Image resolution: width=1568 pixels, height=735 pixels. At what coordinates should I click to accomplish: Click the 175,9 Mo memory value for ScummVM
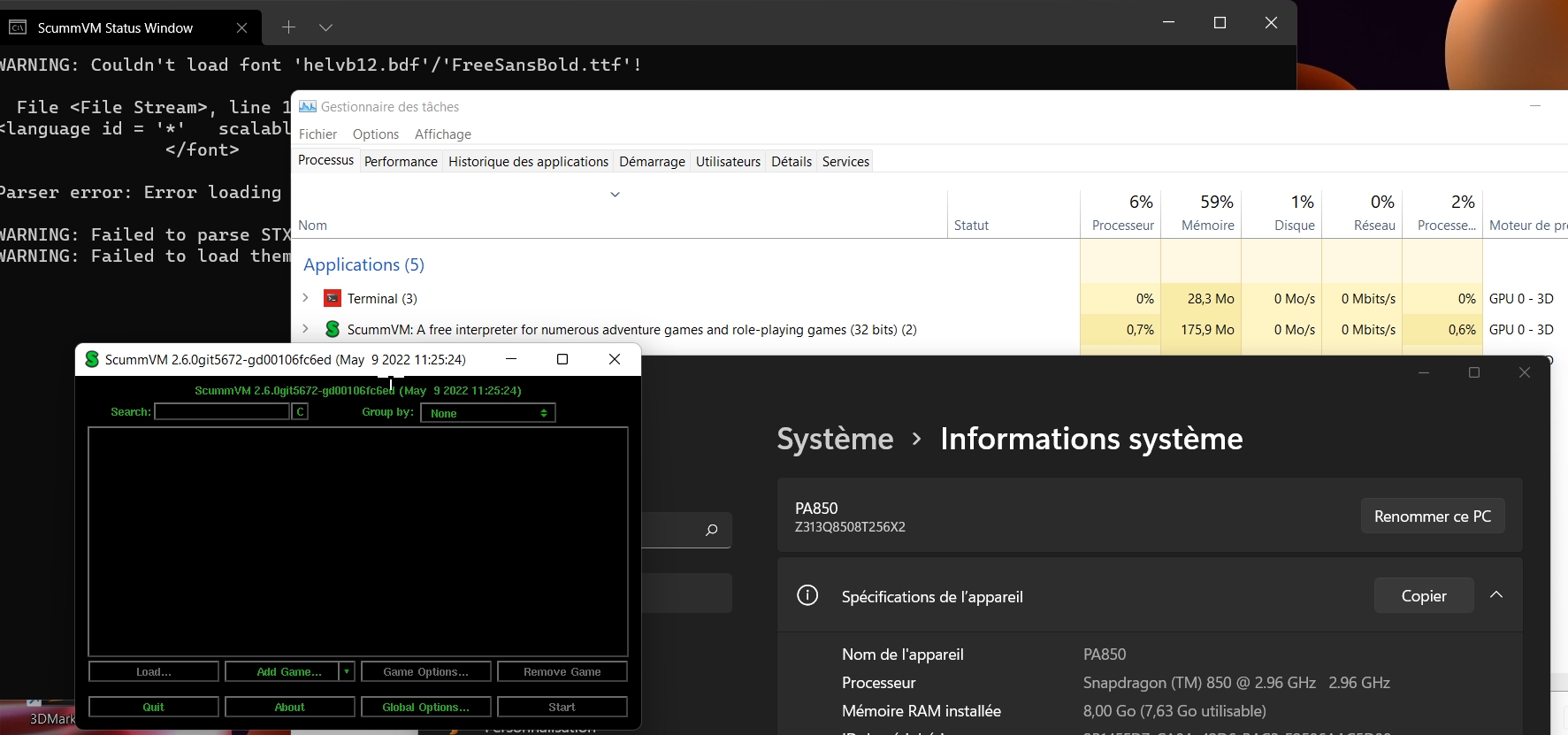tap(1207, 329)
